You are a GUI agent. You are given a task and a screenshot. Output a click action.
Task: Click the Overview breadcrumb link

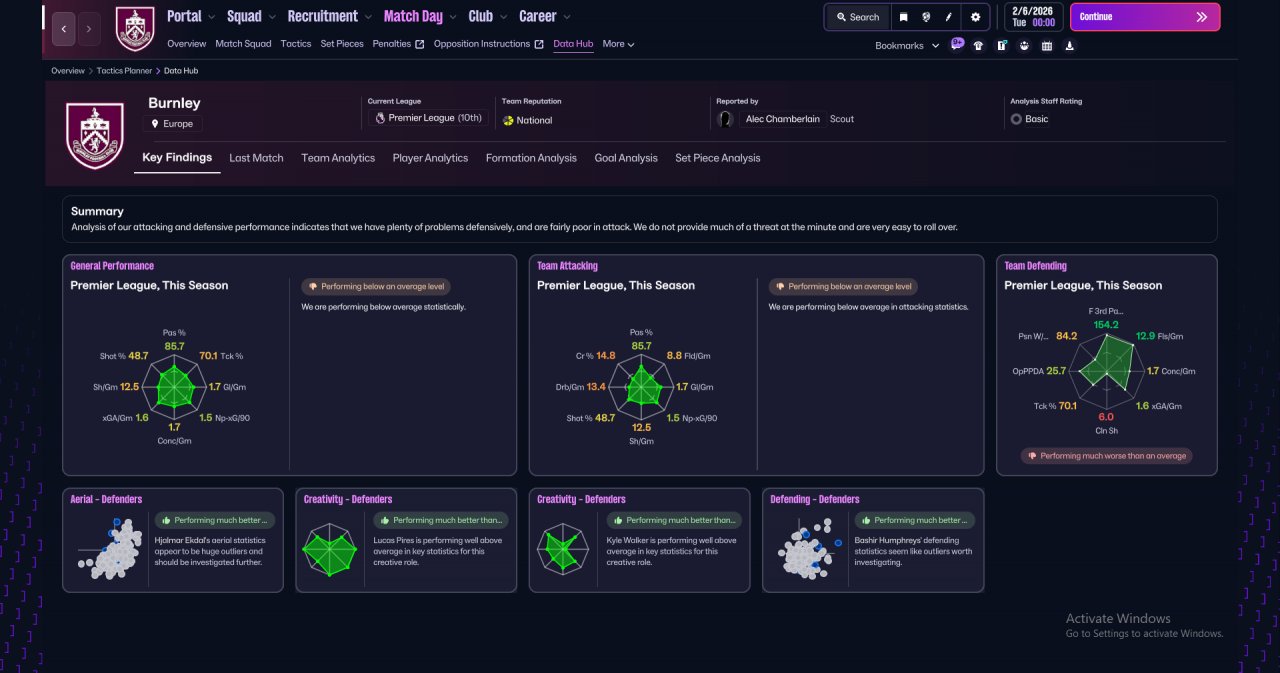coord(68,71)
